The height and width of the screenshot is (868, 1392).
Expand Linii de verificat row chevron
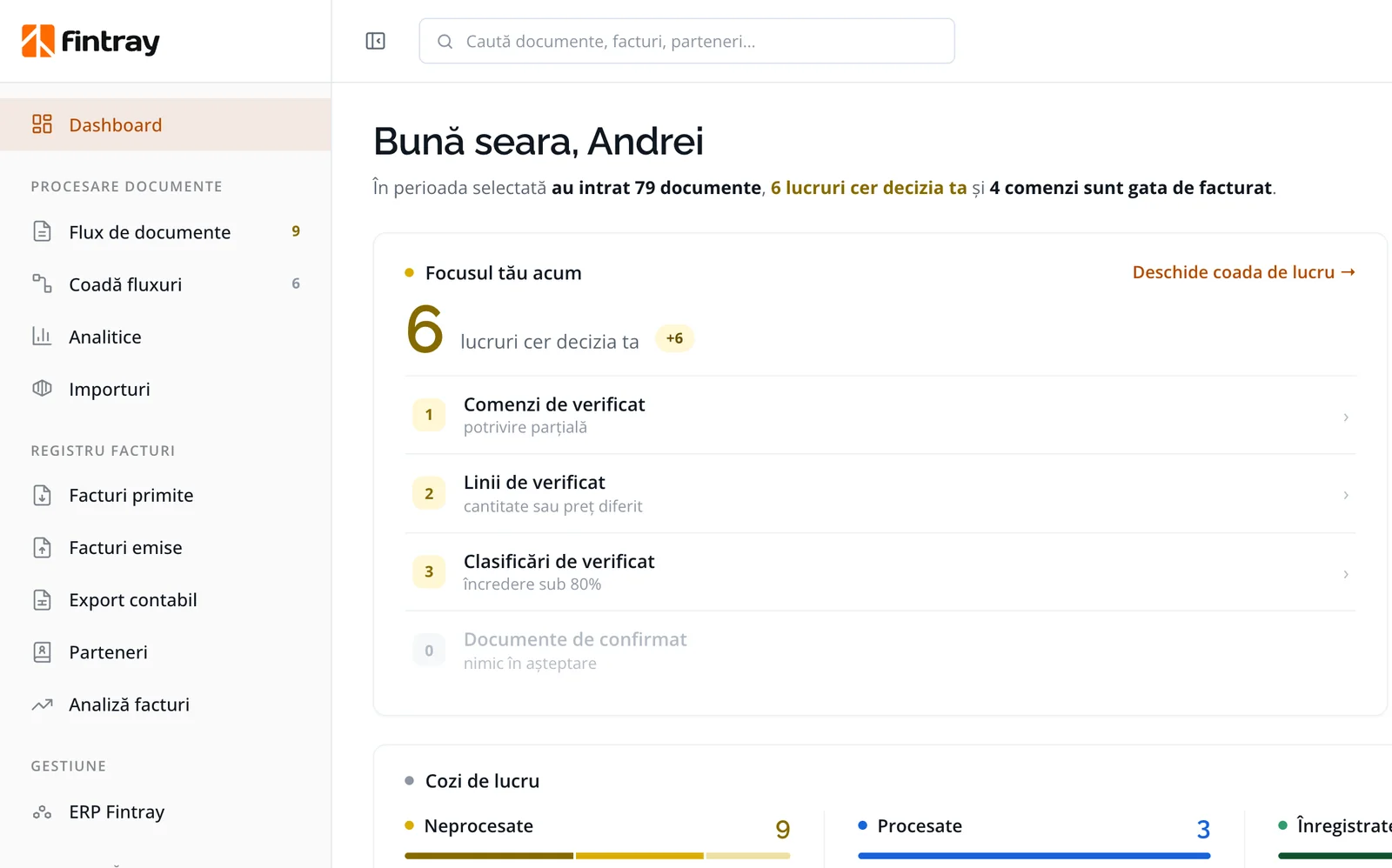pyautogui.click(x=1346, y=495)
